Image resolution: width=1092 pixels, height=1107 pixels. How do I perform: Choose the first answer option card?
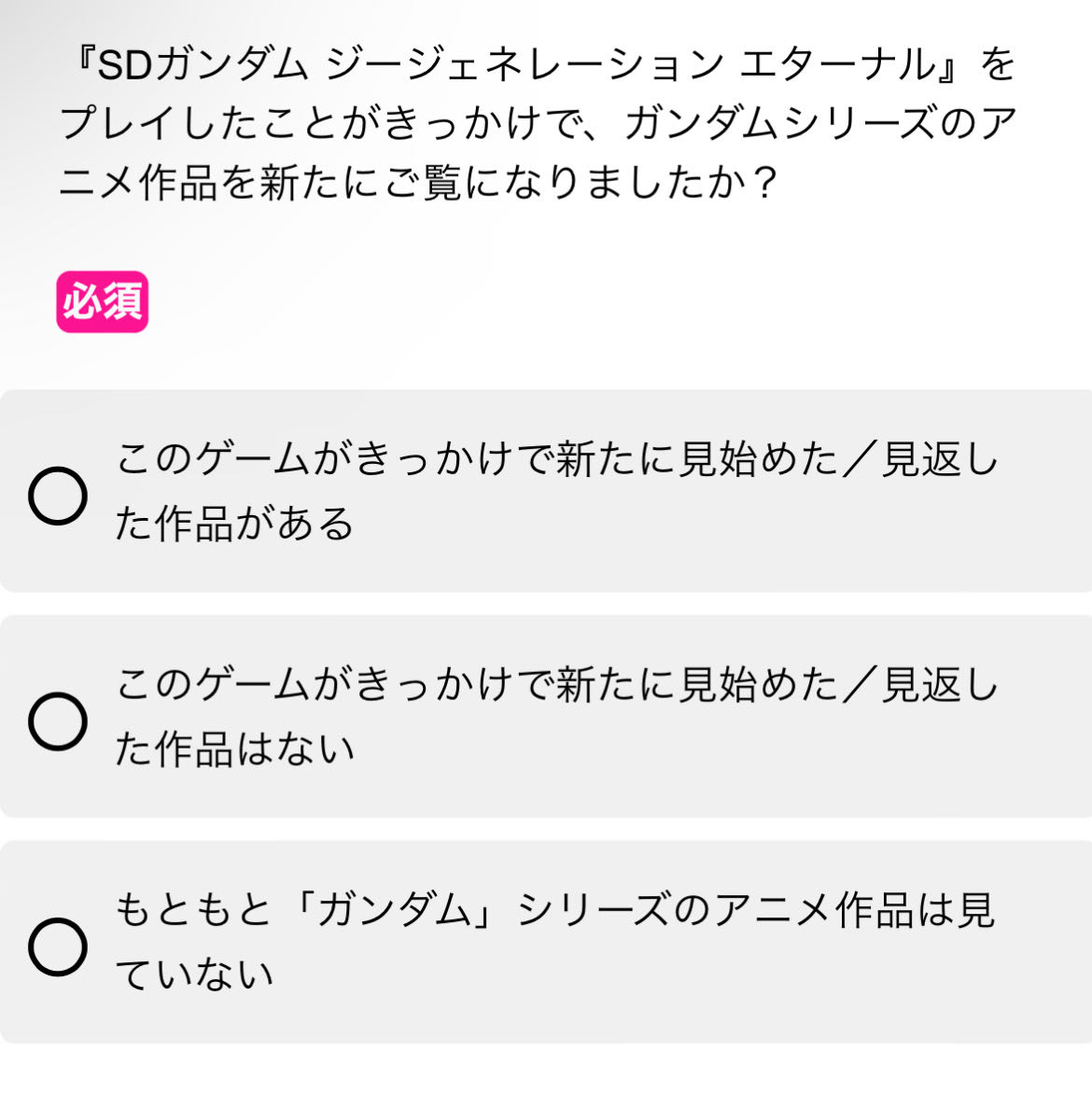[x=546, y=491]
